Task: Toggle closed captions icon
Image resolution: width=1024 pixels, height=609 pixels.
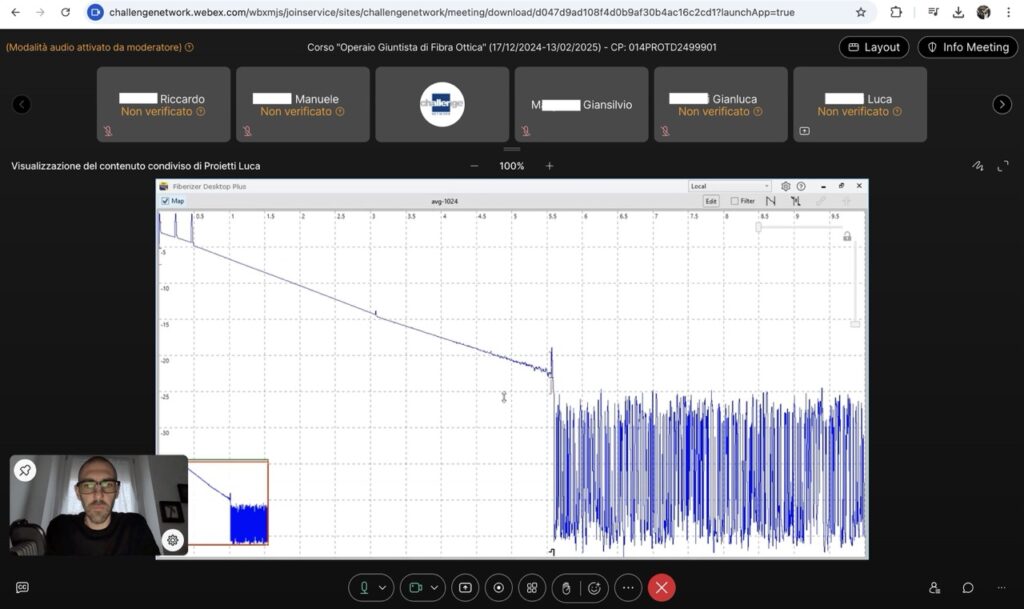Action: pyautogui.click(x=22, y=588)
